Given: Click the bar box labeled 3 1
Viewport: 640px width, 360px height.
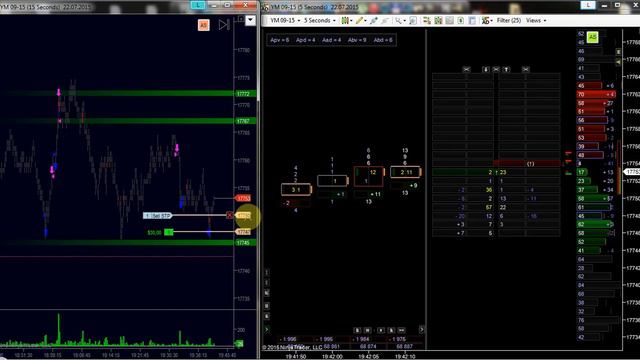Looking at the screenshot, I should tap(296, 190).
